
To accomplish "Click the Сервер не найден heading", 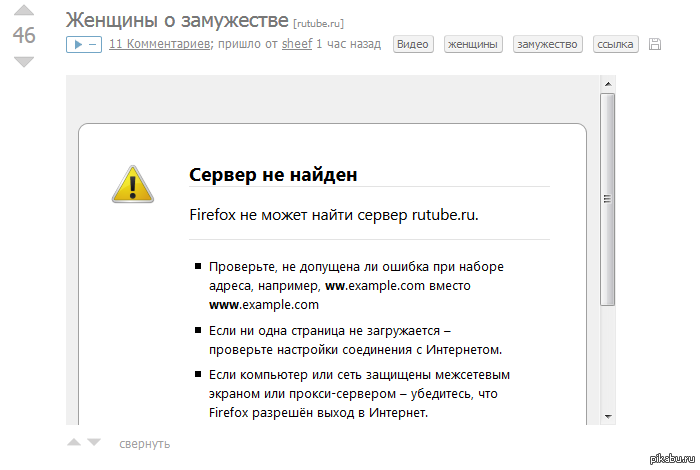I will point(273,175).
